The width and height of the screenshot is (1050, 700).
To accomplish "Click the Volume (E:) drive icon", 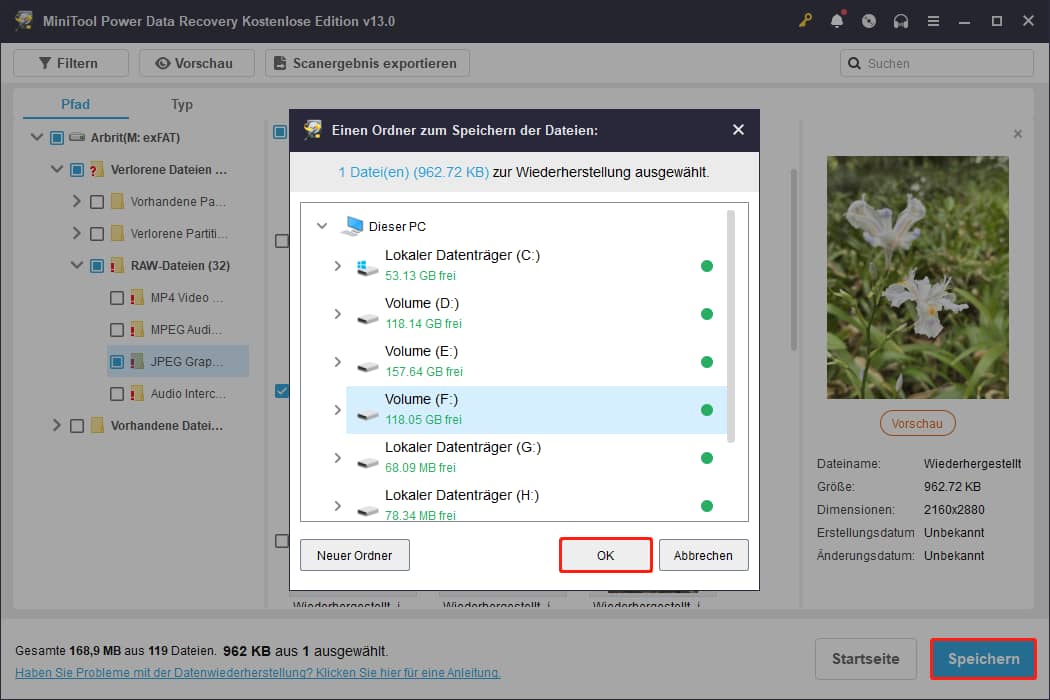I will click(367, 366).
